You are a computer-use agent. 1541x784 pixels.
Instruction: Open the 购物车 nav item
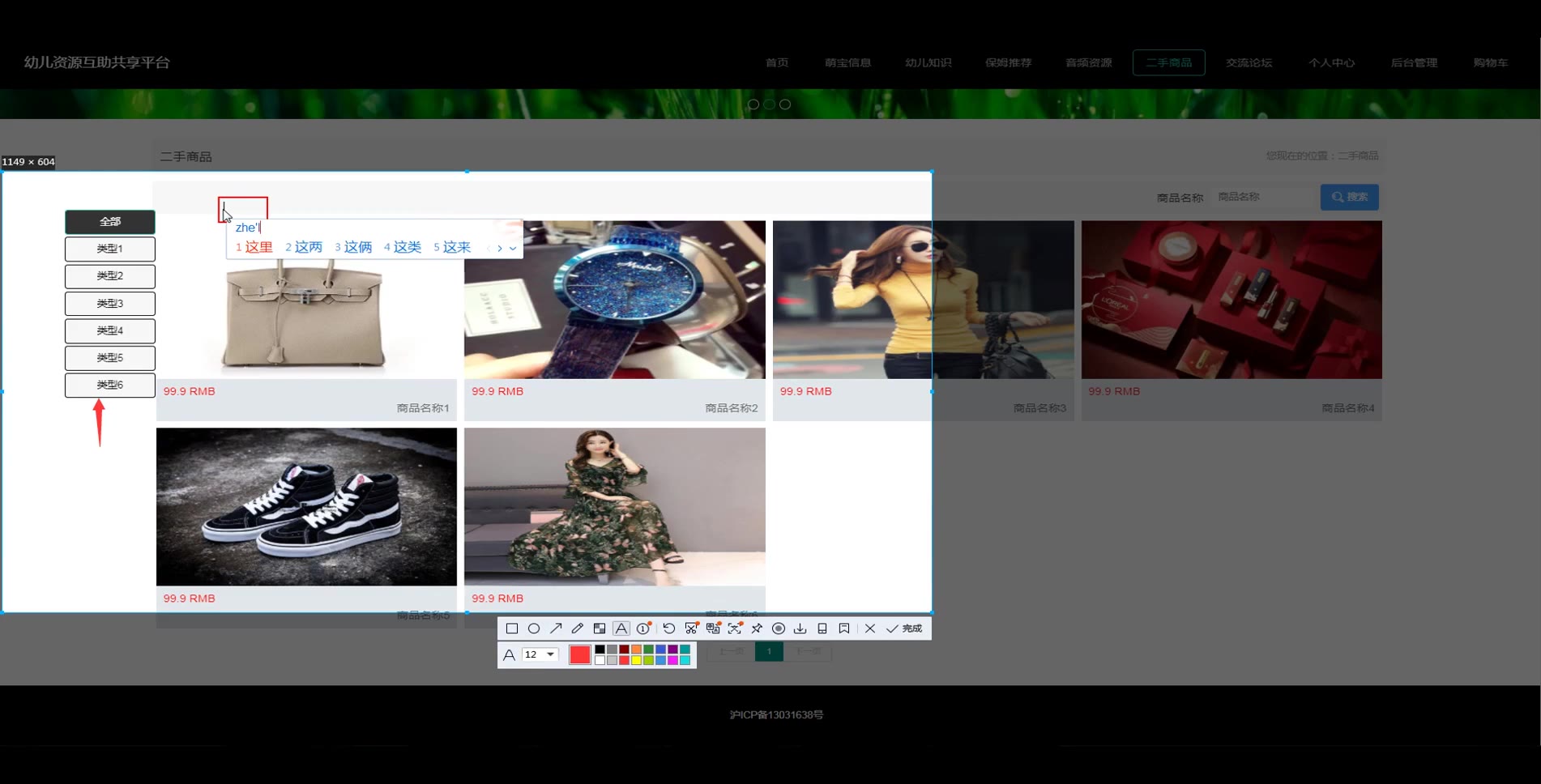pyautogui.click(x=1490, y=62)
